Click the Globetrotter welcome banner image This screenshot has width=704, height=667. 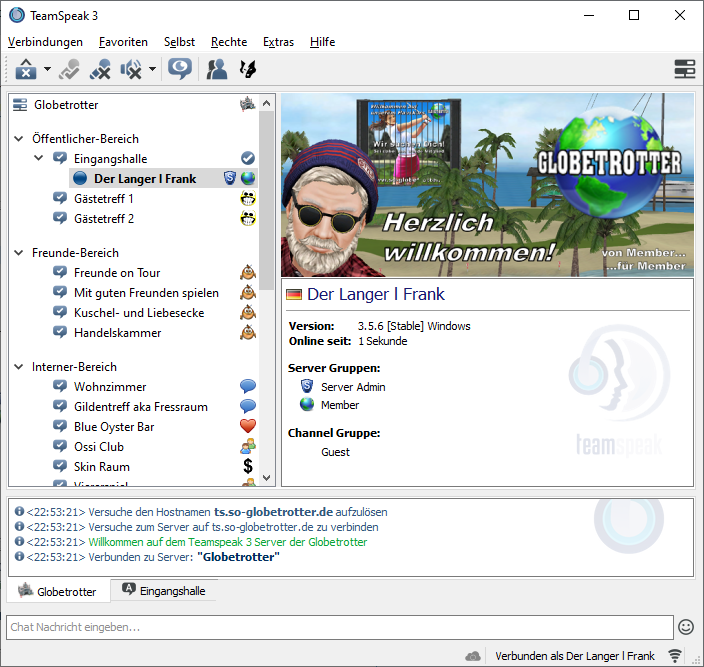[487, 184]
